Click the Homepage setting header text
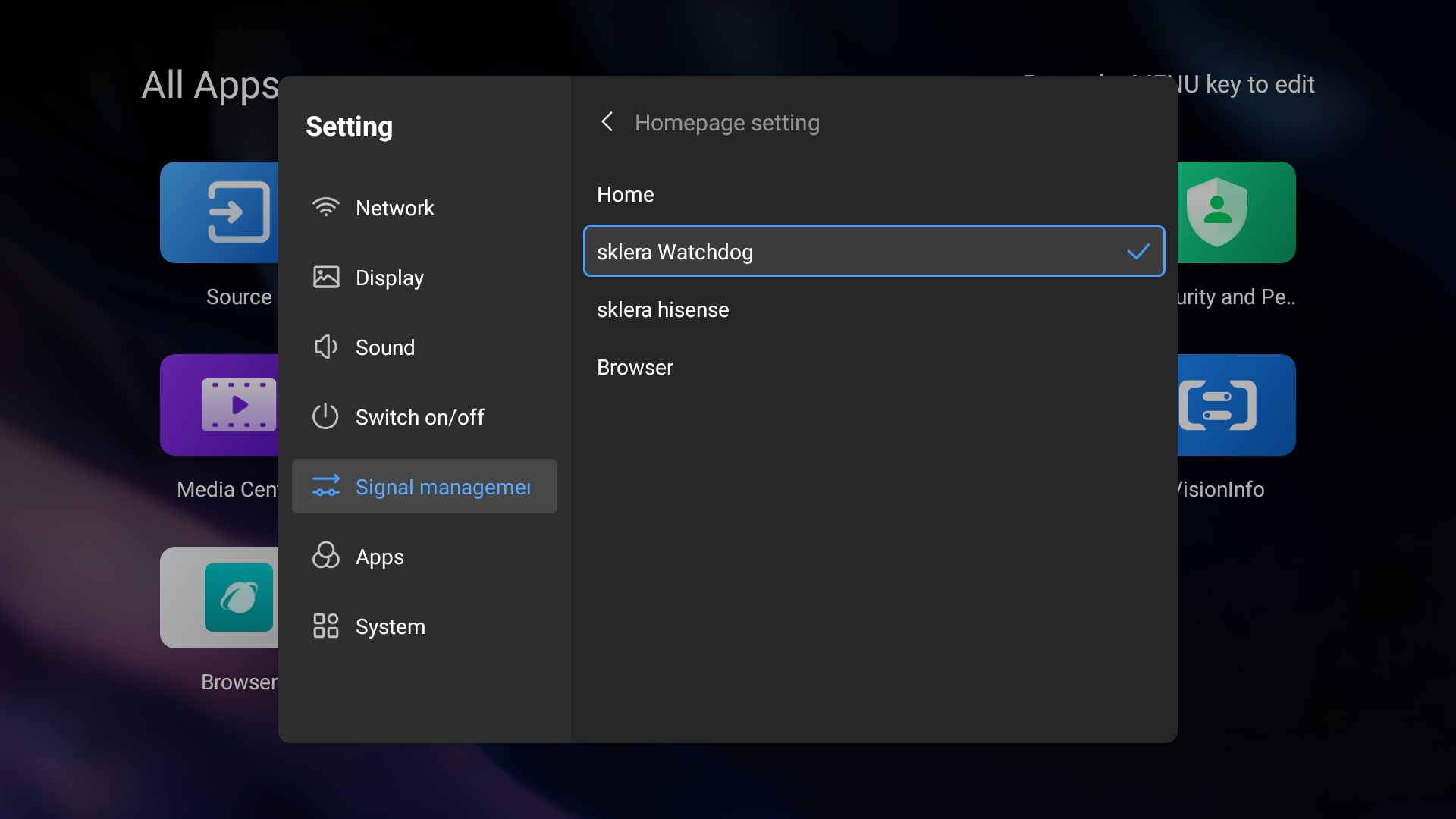Viewport: 1456px width, 819px height. click(726, 123)
